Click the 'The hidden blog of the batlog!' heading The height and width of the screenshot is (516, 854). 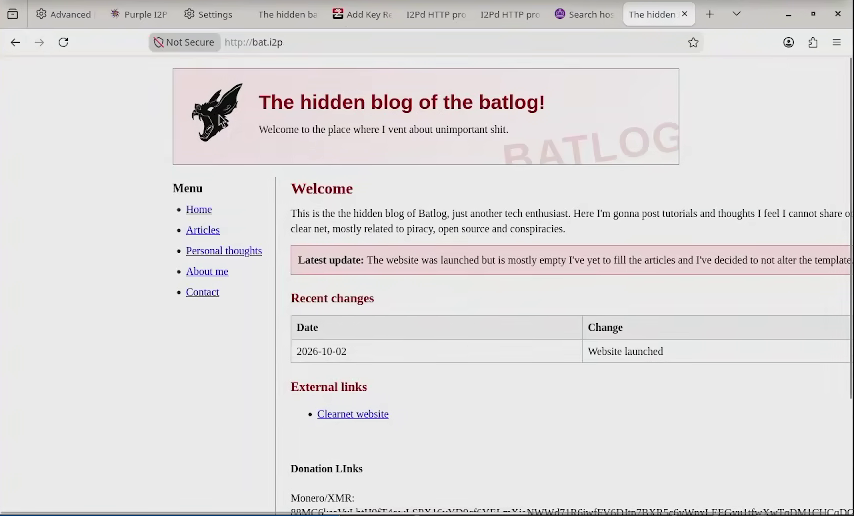click(401, 102)
